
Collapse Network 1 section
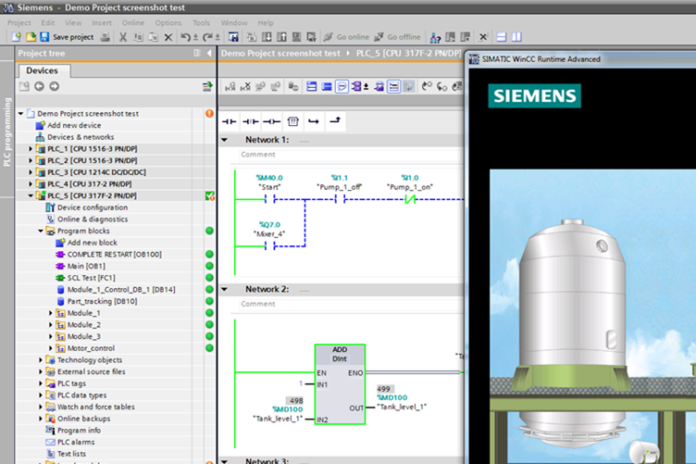pos(225,140)
